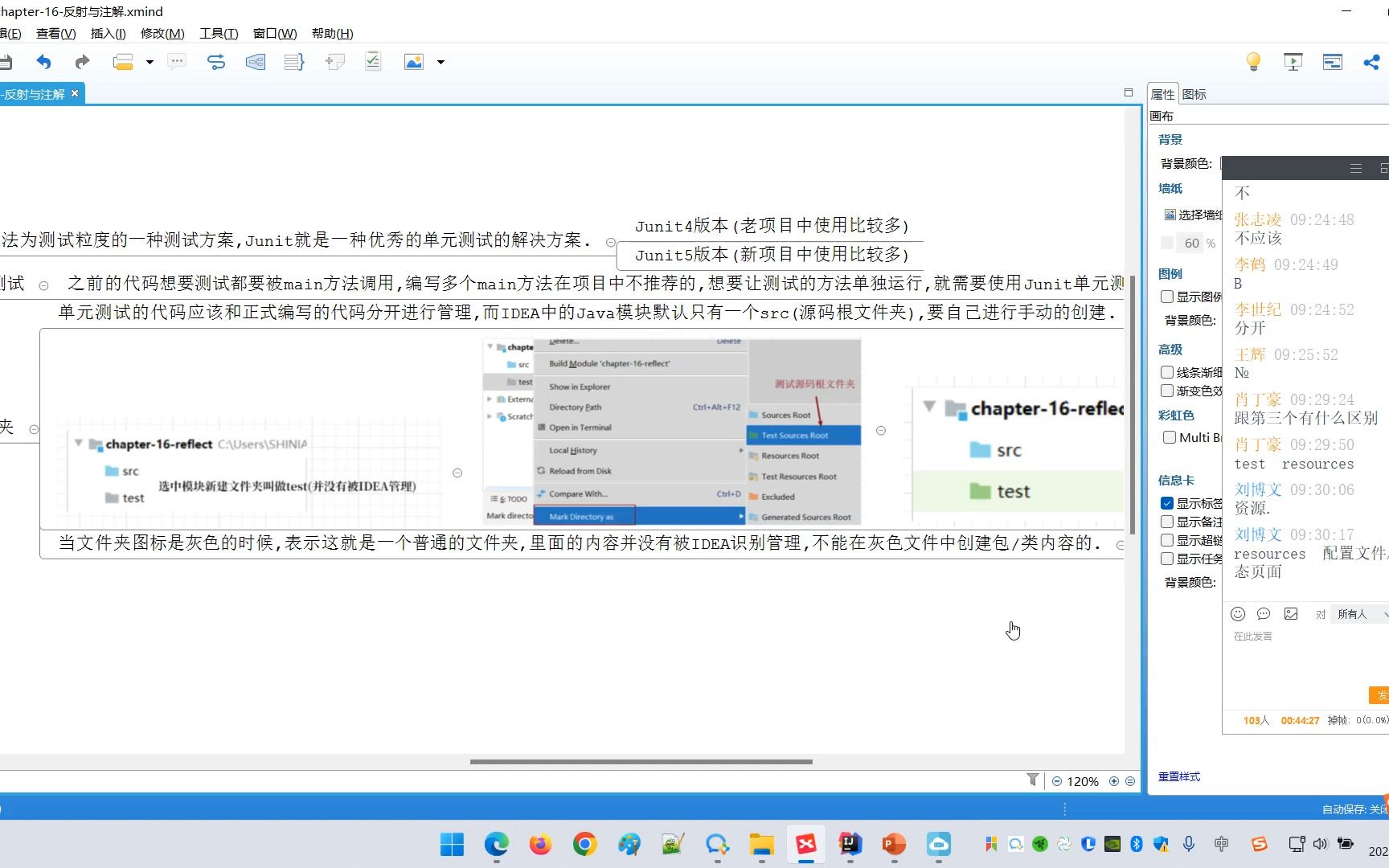
Task: Collapse the node at end of 灰色文件夹 line
Action: click(x=1121, y=545)
